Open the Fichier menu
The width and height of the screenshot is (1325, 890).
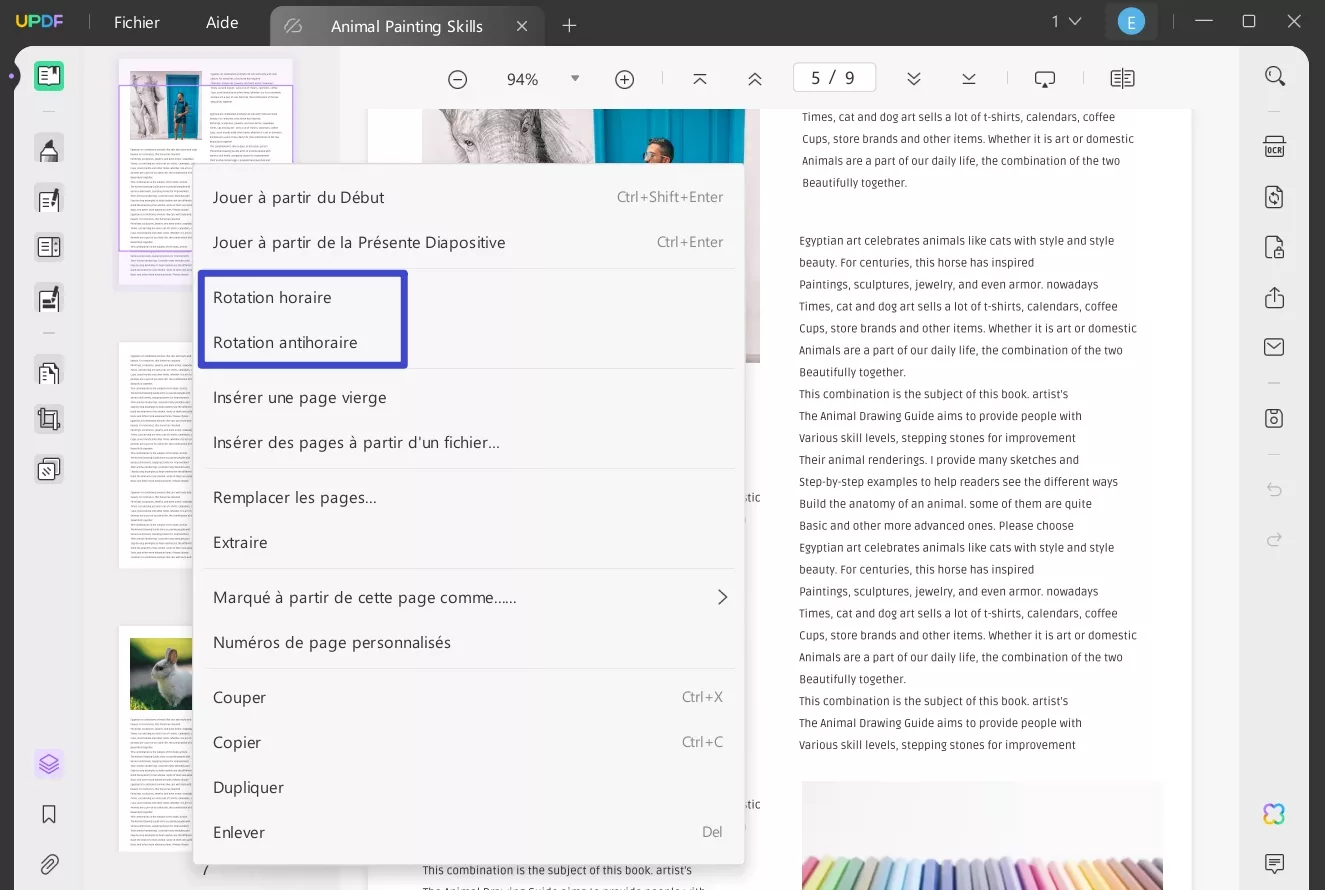(x=136, y=21)
